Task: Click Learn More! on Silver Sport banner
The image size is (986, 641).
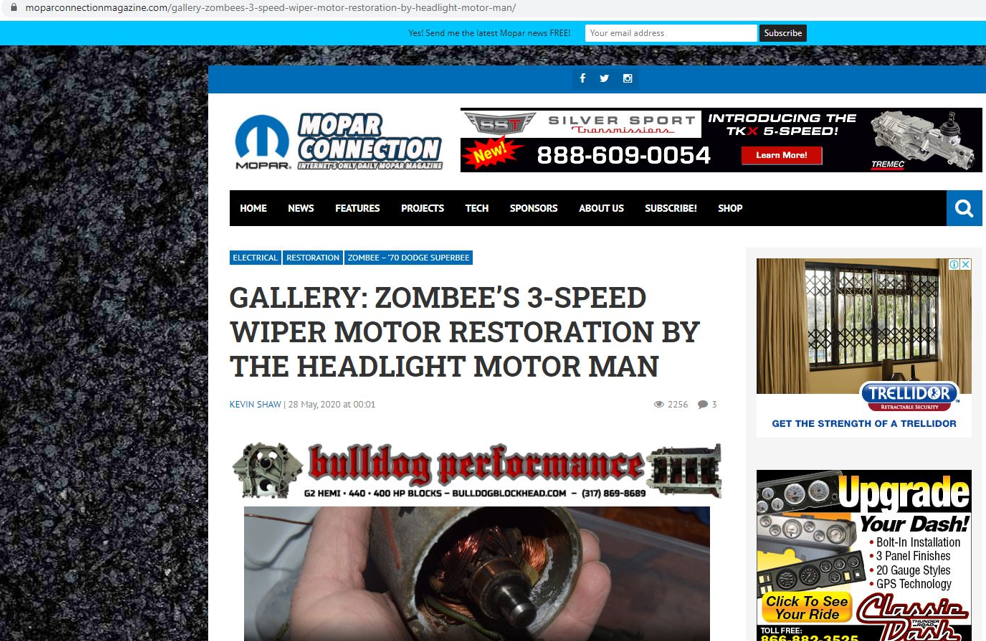Action: 782,155
